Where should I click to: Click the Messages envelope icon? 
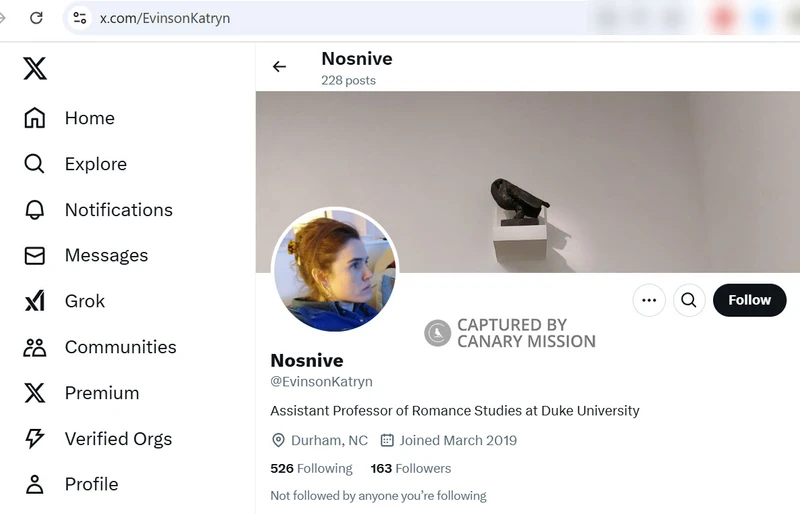pyautogui.click(x=35, y=255)
